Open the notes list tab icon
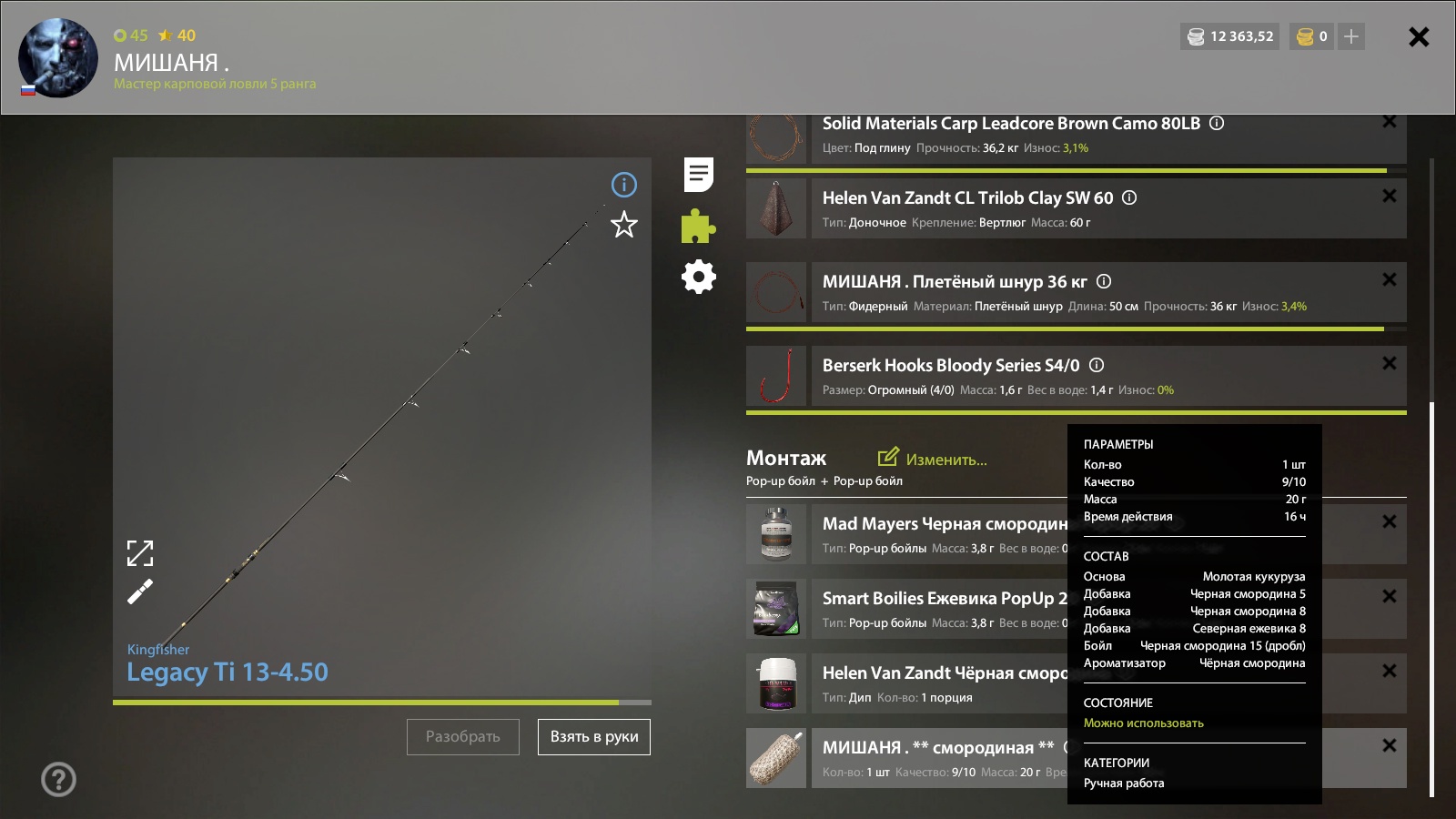 699,174
